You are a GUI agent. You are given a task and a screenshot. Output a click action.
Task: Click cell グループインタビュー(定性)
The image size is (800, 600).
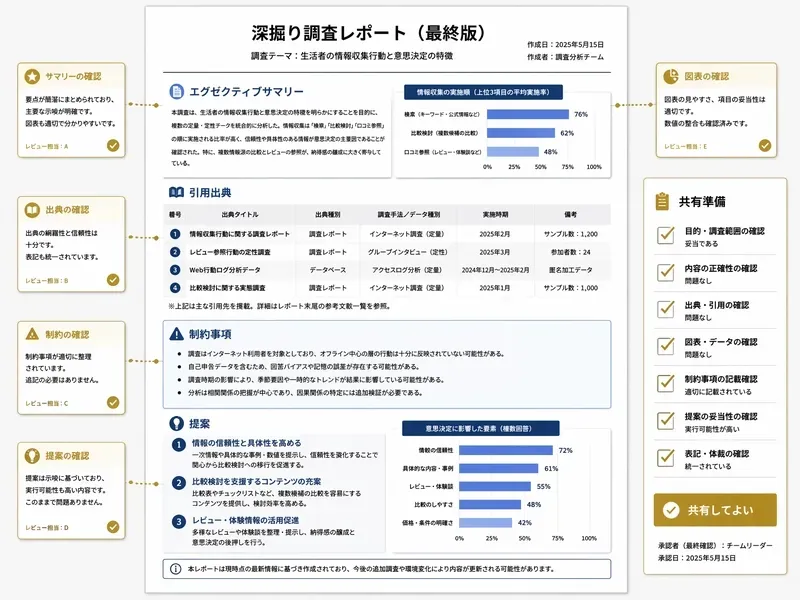point(408,252)
